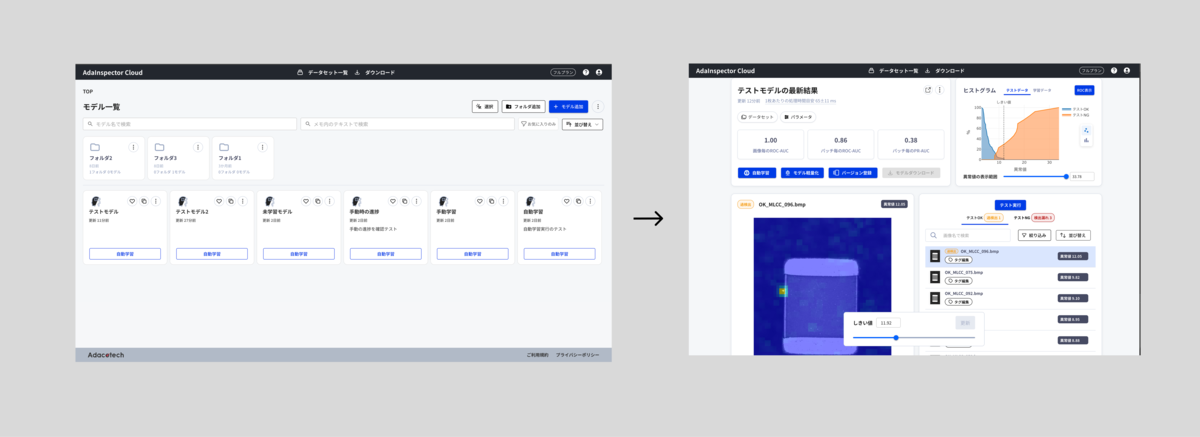Viewport: 1200px width, 437px height.
Task: Click copy icon on 未学習モデル card
Action: pyautogui.click(x=318, y=201)
